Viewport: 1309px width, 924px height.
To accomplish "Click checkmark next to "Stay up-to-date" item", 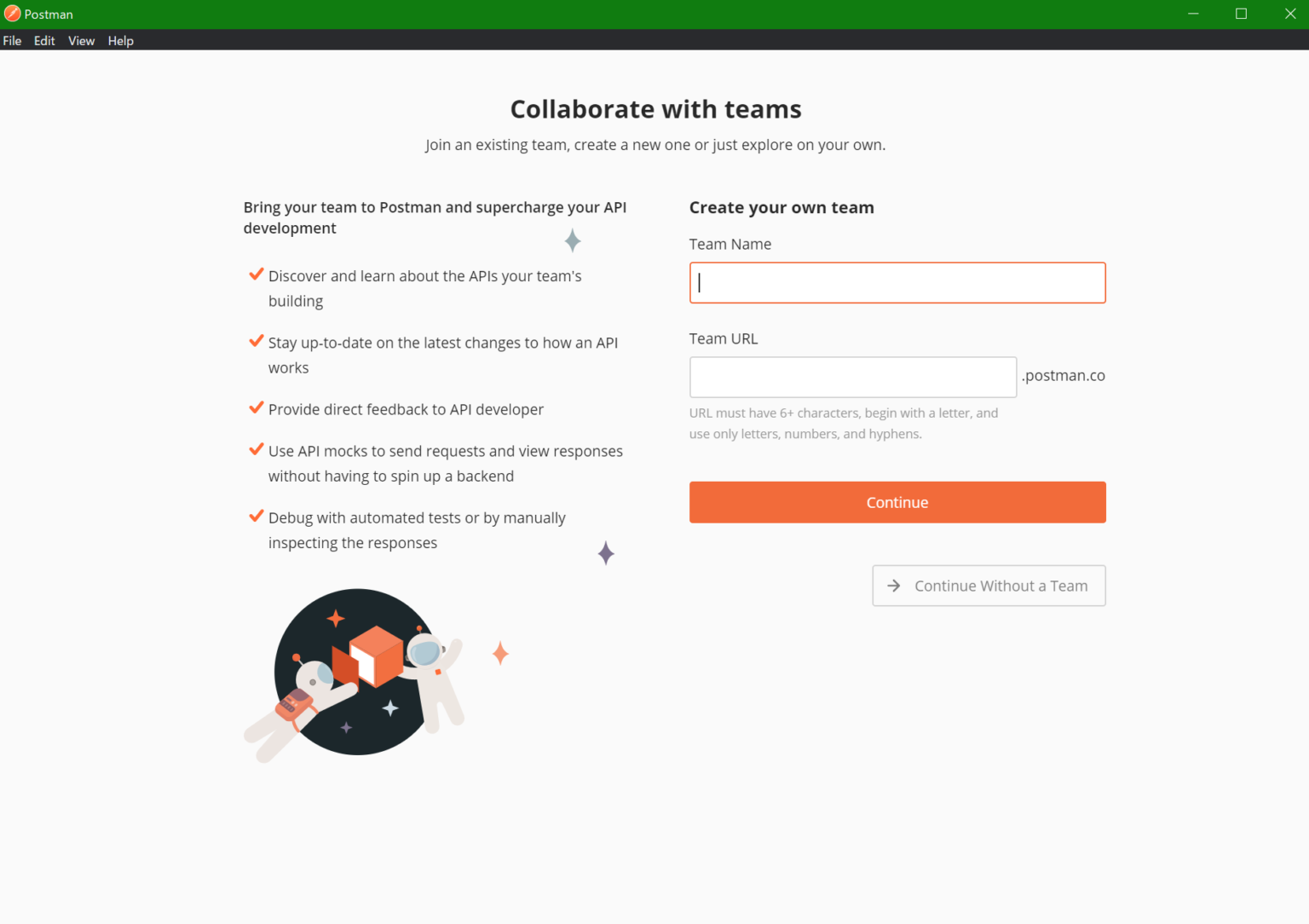I will tap(256, 341).
